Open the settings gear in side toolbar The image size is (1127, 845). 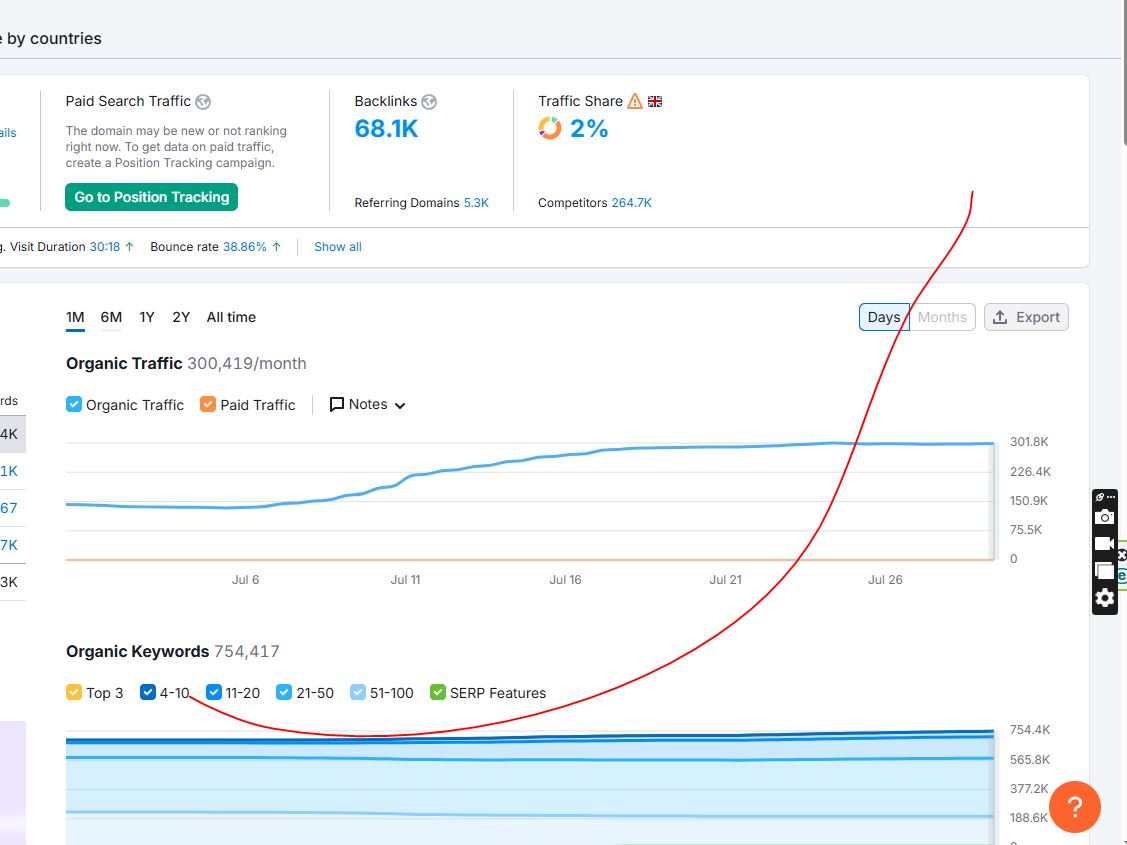coord(1104,598)
